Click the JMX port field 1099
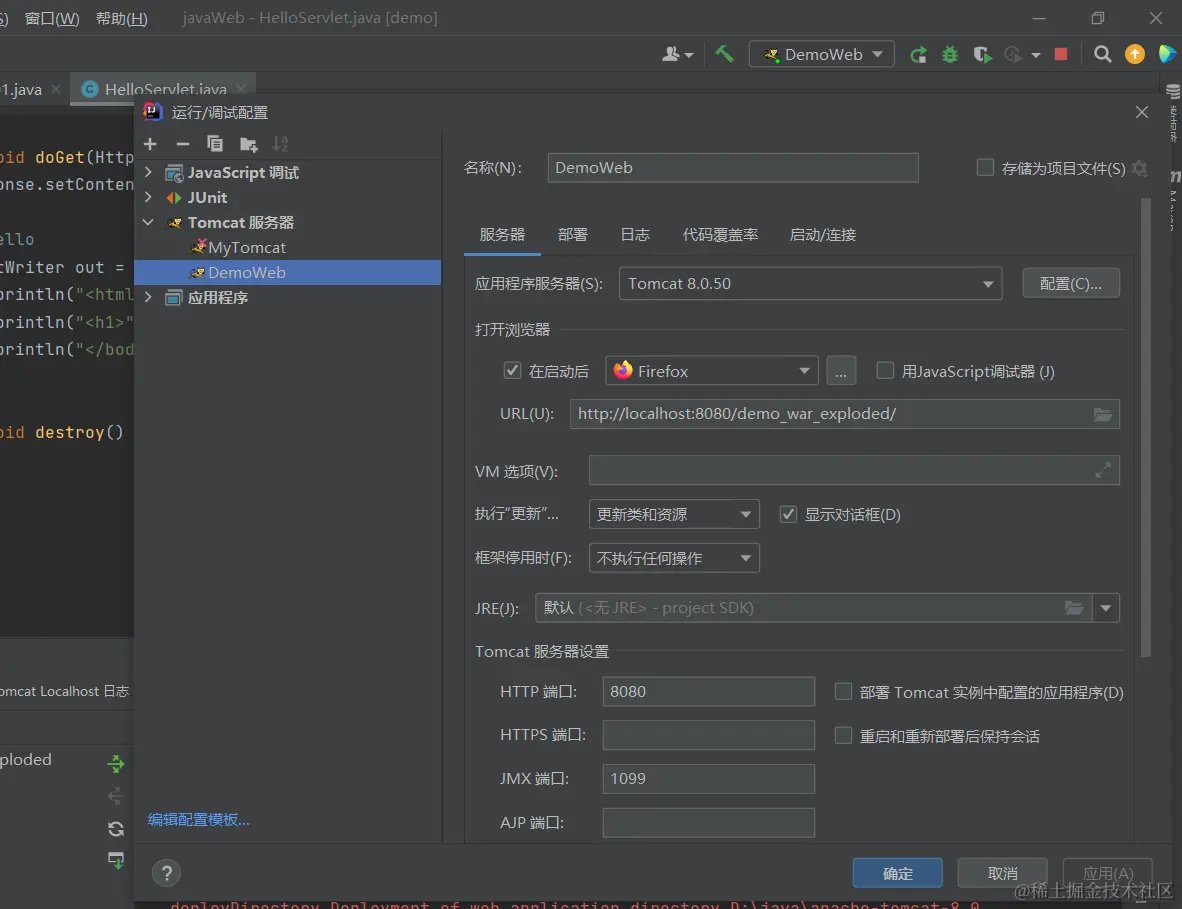This screenshot has width=1182, height=909. tap(709, 779)
